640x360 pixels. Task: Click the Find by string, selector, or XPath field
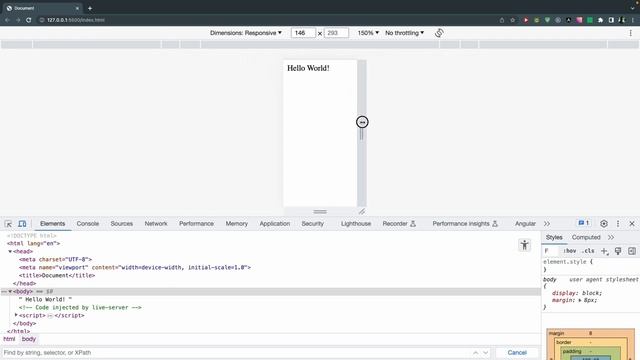pos(237,353)
